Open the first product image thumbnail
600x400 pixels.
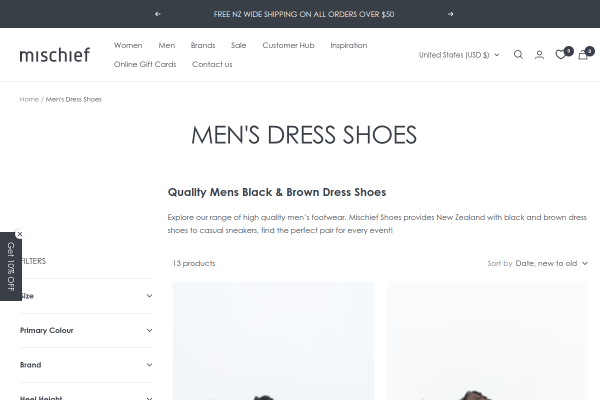[x=273, y=340]
